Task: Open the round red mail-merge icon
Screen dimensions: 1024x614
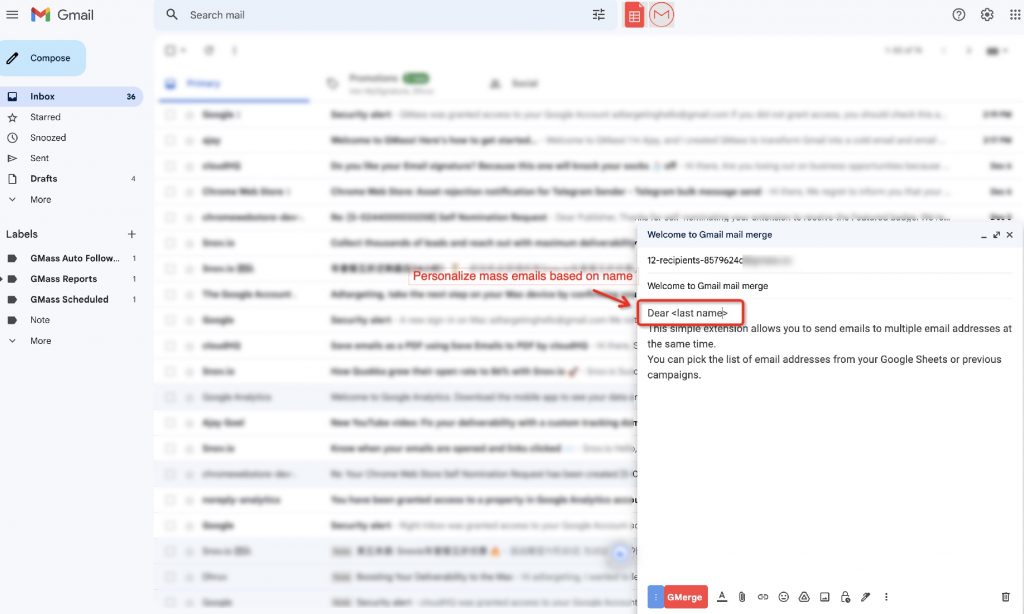Action: coord(662,14)
